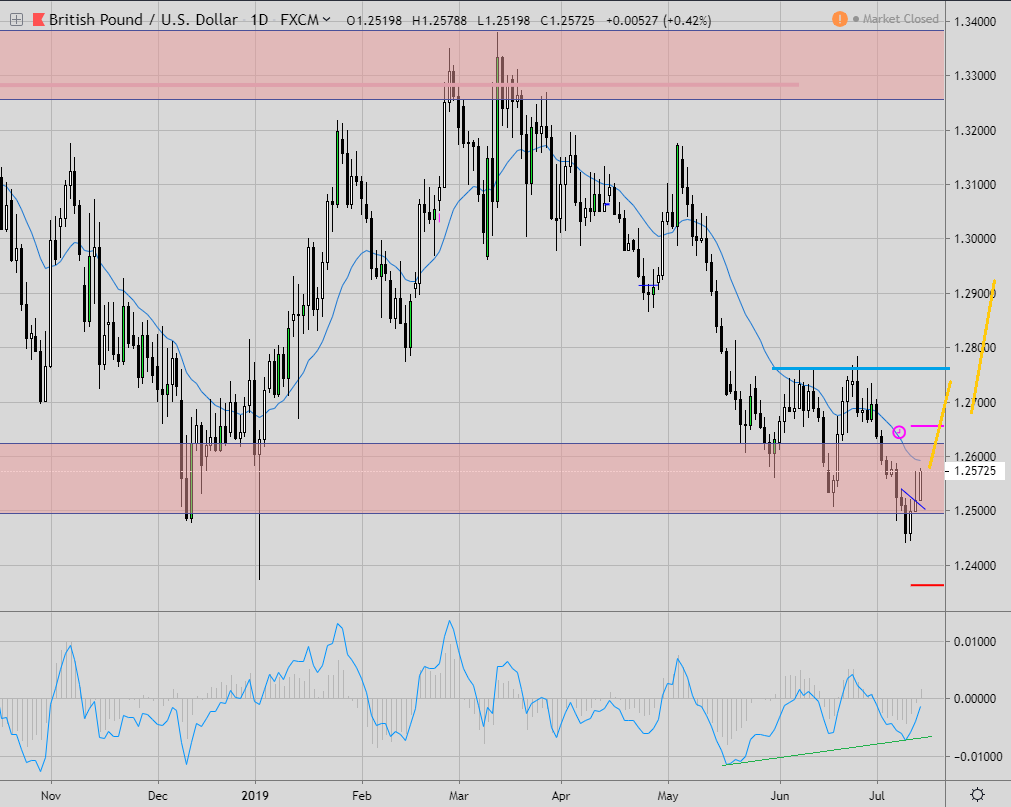Screen dimensions: 1011x807
Task: Click the Jun label on time axis
Action: 780,796
